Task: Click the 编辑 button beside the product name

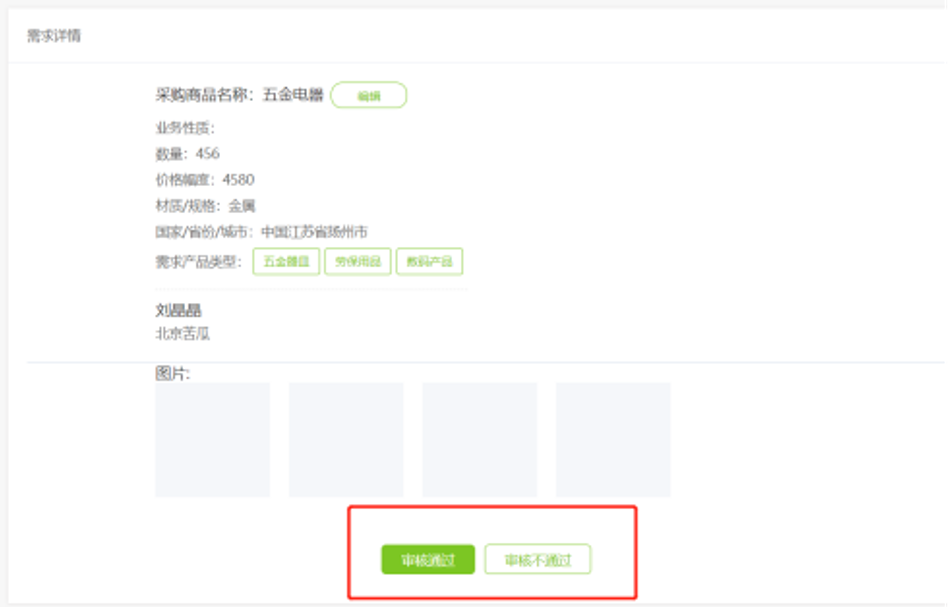Action: pyautogui.click(x=368, y=95)
